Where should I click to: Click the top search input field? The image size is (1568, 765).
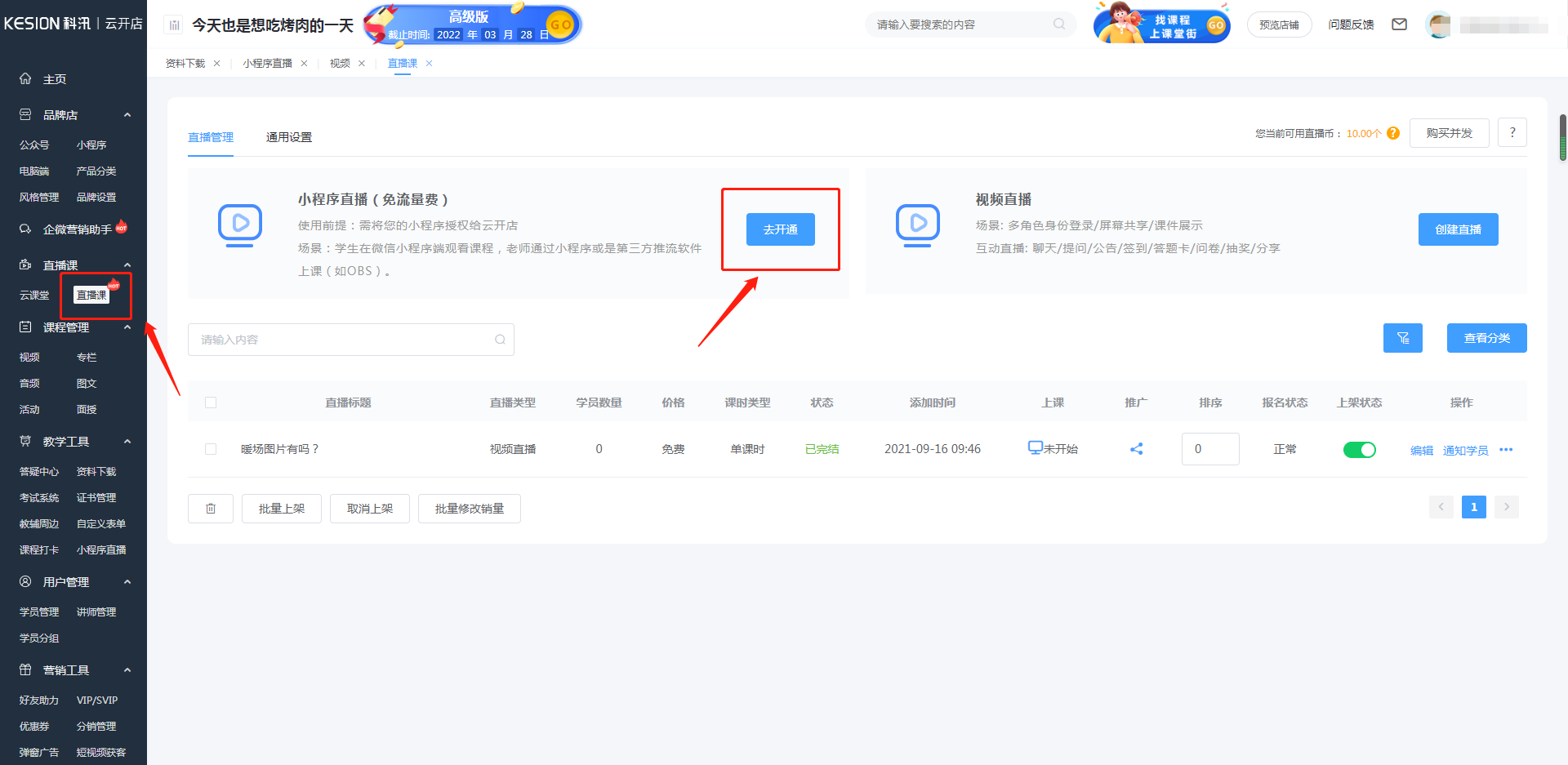pos(970,24)
